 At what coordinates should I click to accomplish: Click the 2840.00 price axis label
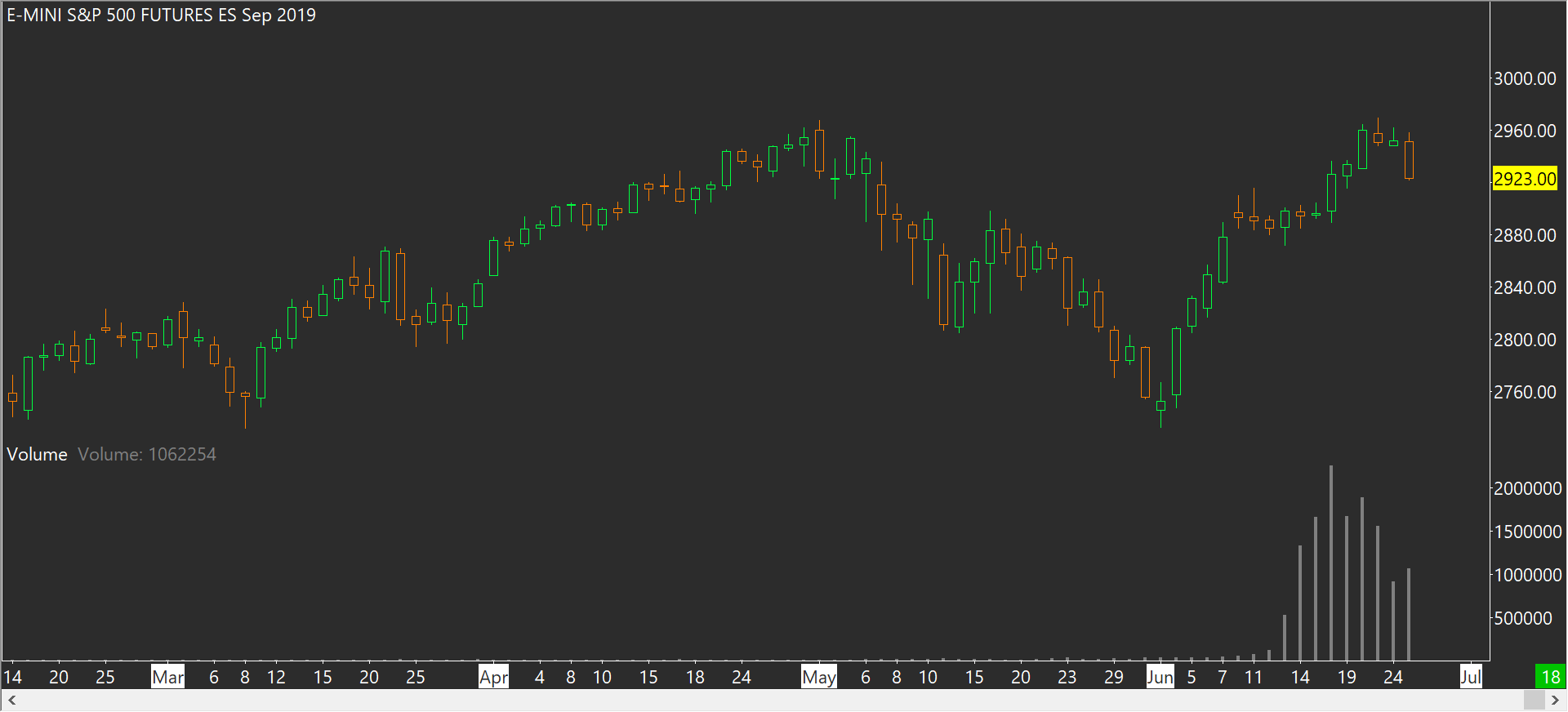click(1525, 288)
